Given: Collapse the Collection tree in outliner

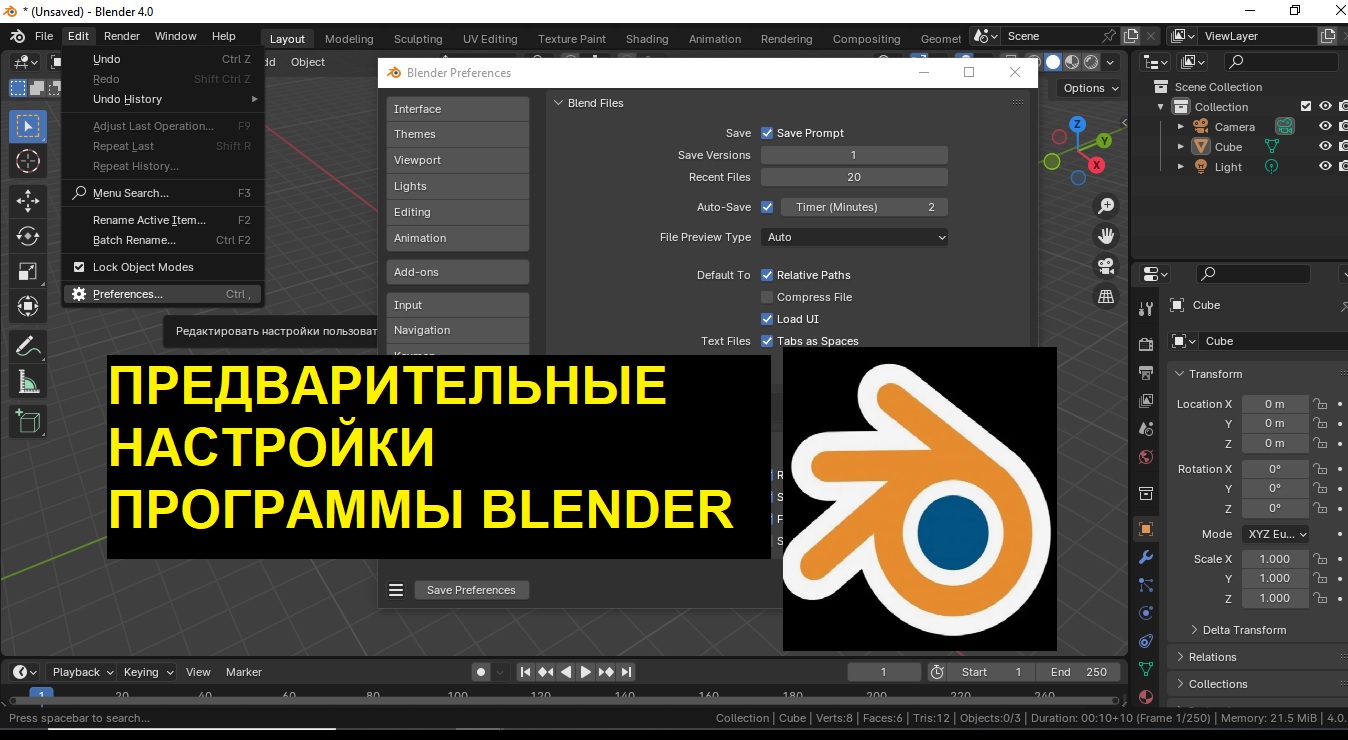Looking at the screenshot, I should (1161, 107).
